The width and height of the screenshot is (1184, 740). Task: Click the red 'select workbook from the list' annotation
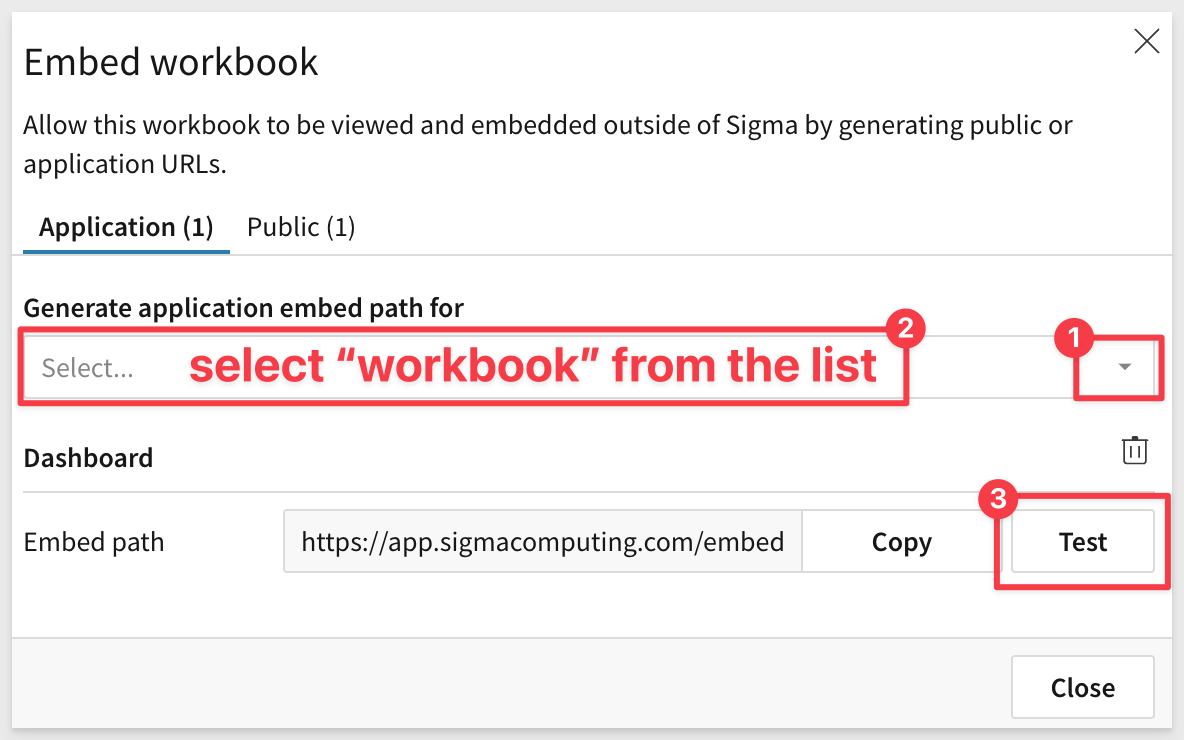pos(533,367)
